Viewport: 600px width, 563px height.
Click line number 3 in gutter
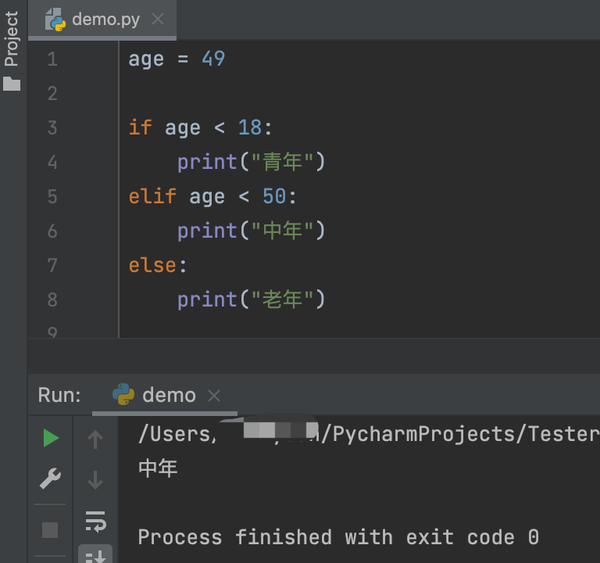click(x=52, y=127)
